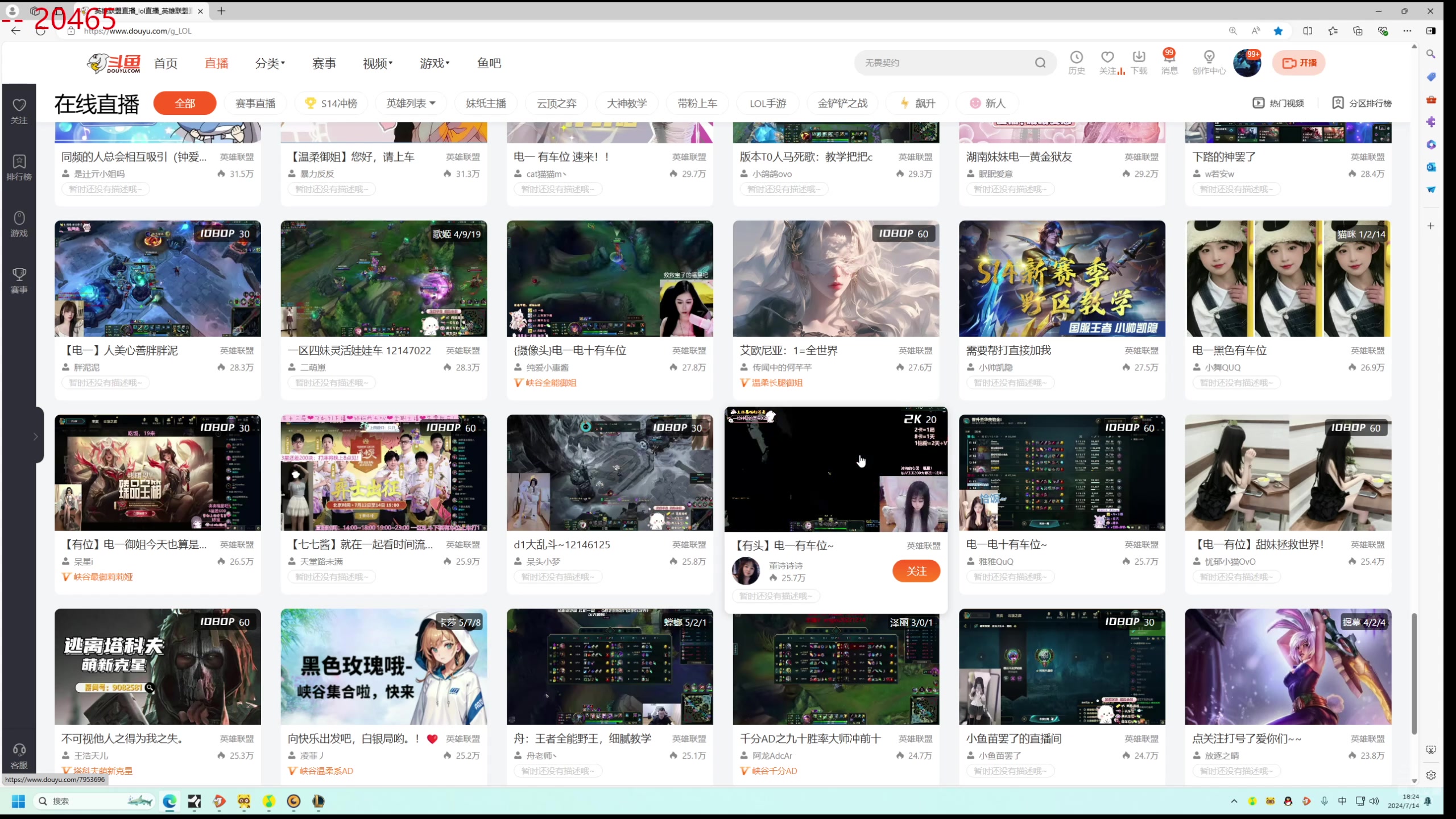Select the 新人 filter tab

(x=987, y=103)
